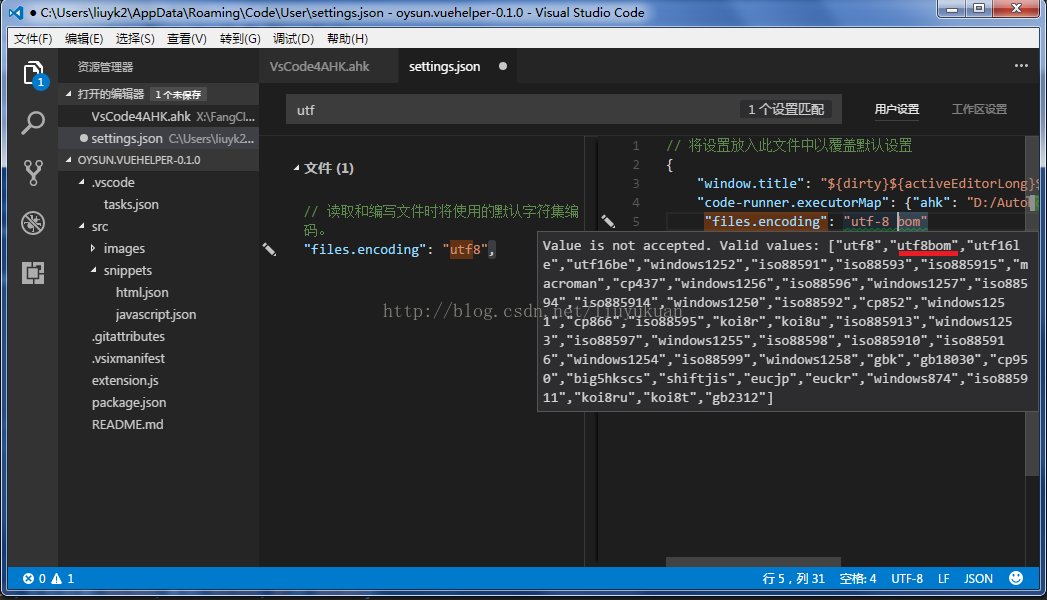Collapse the OYSUN.VUEHELPER-0.1.0 folder section
1047x600 pixels.
(x=69, y=160)
